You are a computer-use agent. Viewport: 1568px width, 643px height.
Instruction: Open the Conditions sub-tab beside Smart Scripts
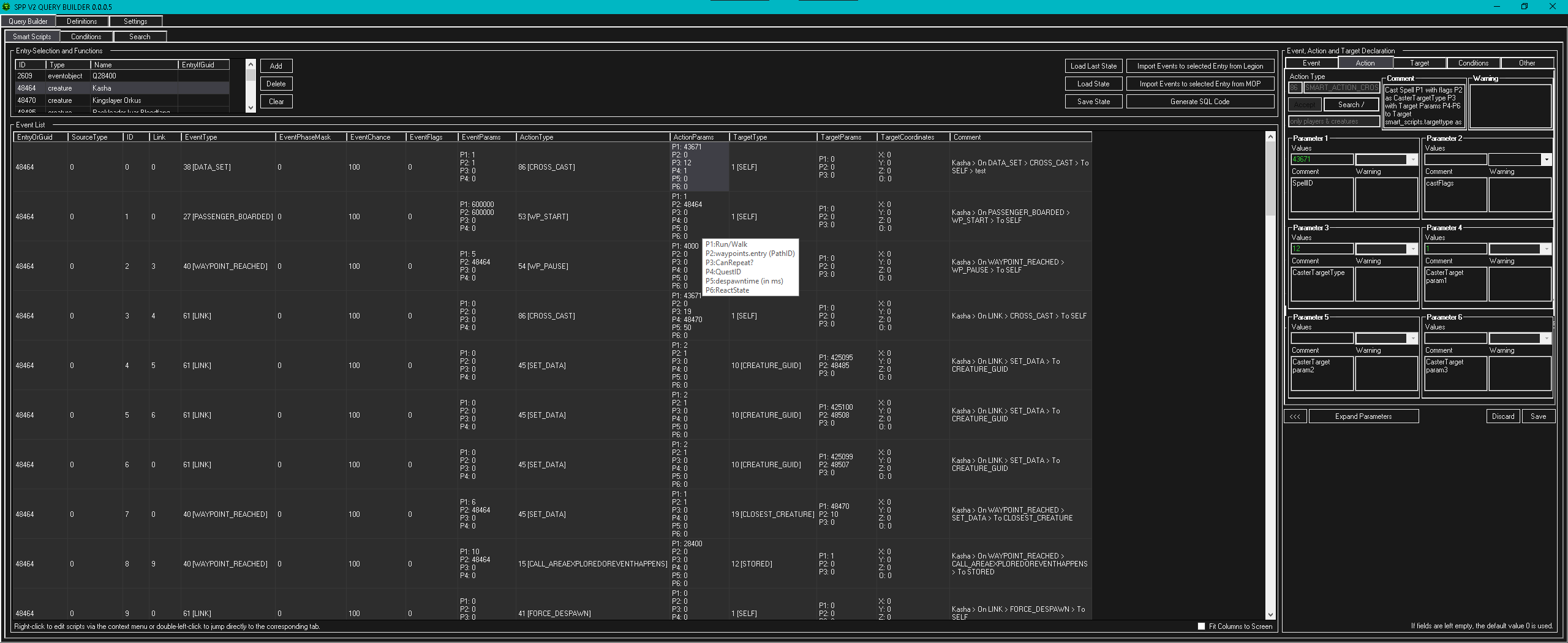tap(86, 37)
